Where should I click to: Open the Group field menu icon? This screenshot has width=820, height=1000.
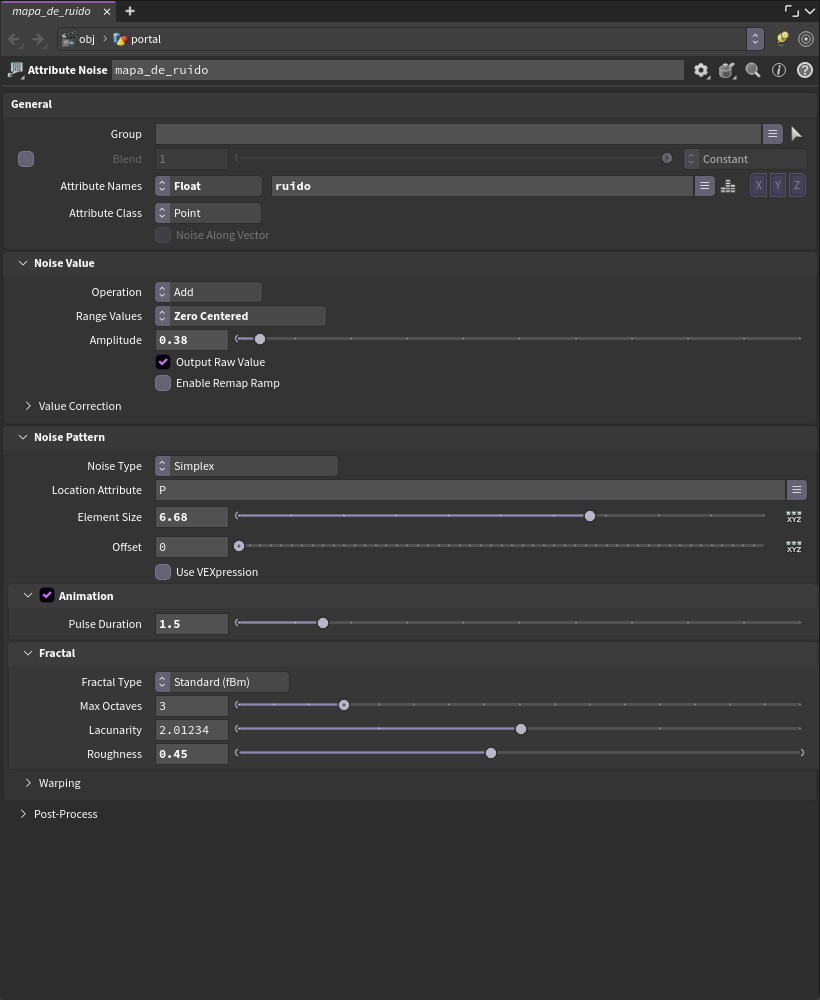[772, 134]
